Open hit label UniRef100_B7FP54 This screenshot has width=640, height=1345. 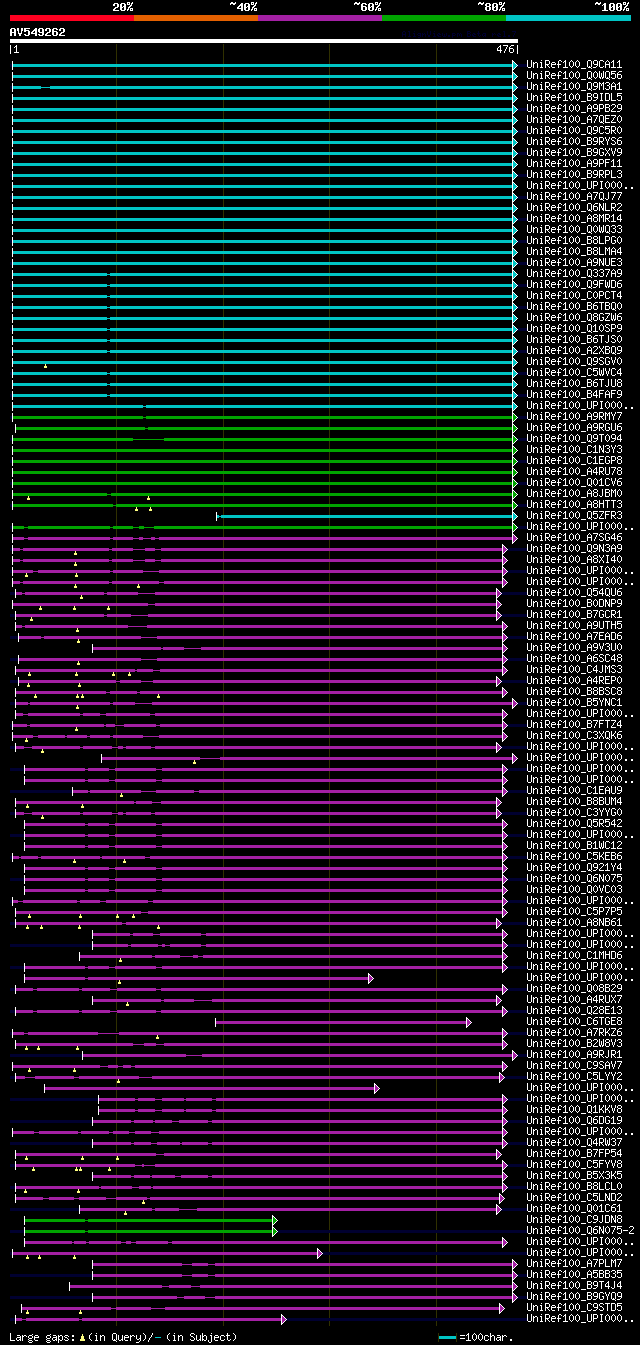pos(574,1154)
